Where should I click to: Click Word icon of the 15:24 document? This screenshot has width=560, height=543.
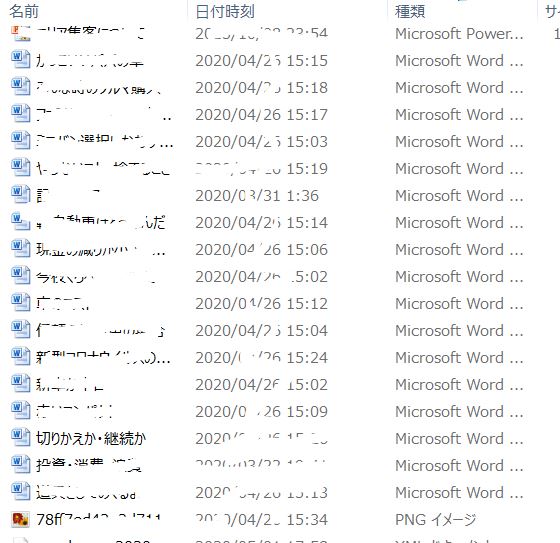click(x=21, y=357)
